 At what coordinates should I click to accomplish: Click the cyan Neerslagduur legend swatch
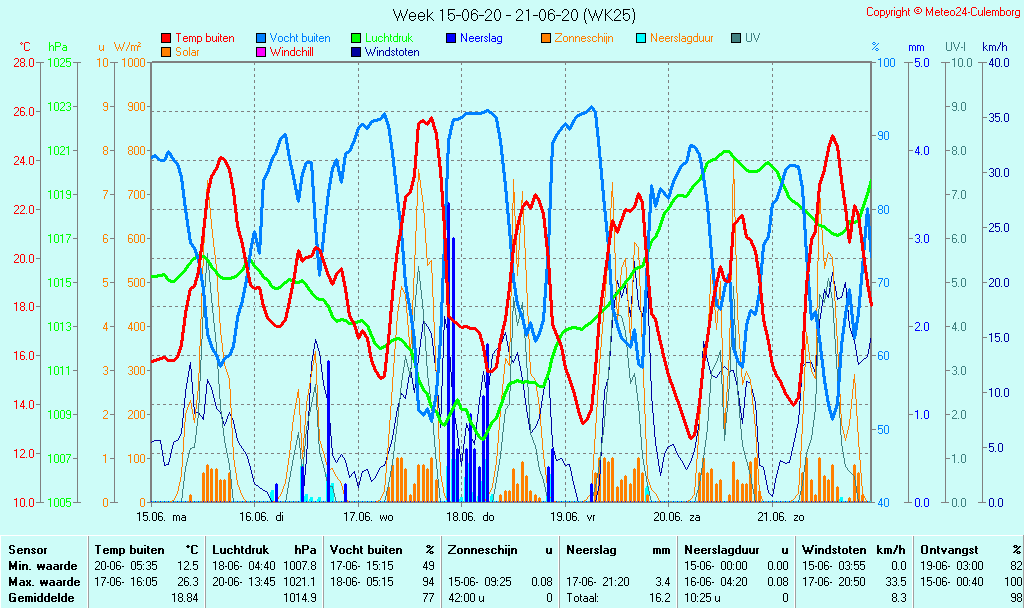[x=641, y=38]
